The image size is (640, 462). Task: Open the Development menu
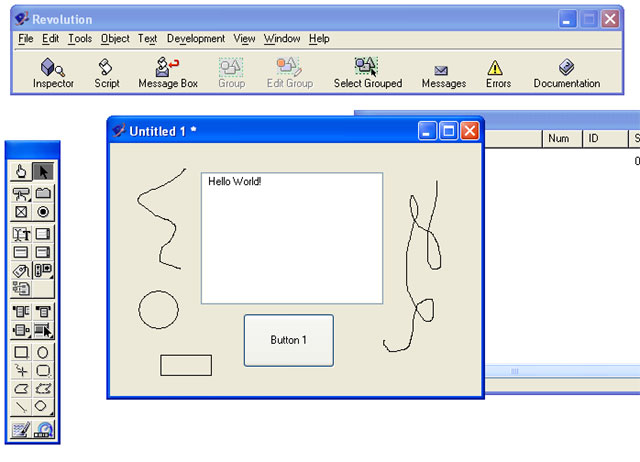click(196, 39)
